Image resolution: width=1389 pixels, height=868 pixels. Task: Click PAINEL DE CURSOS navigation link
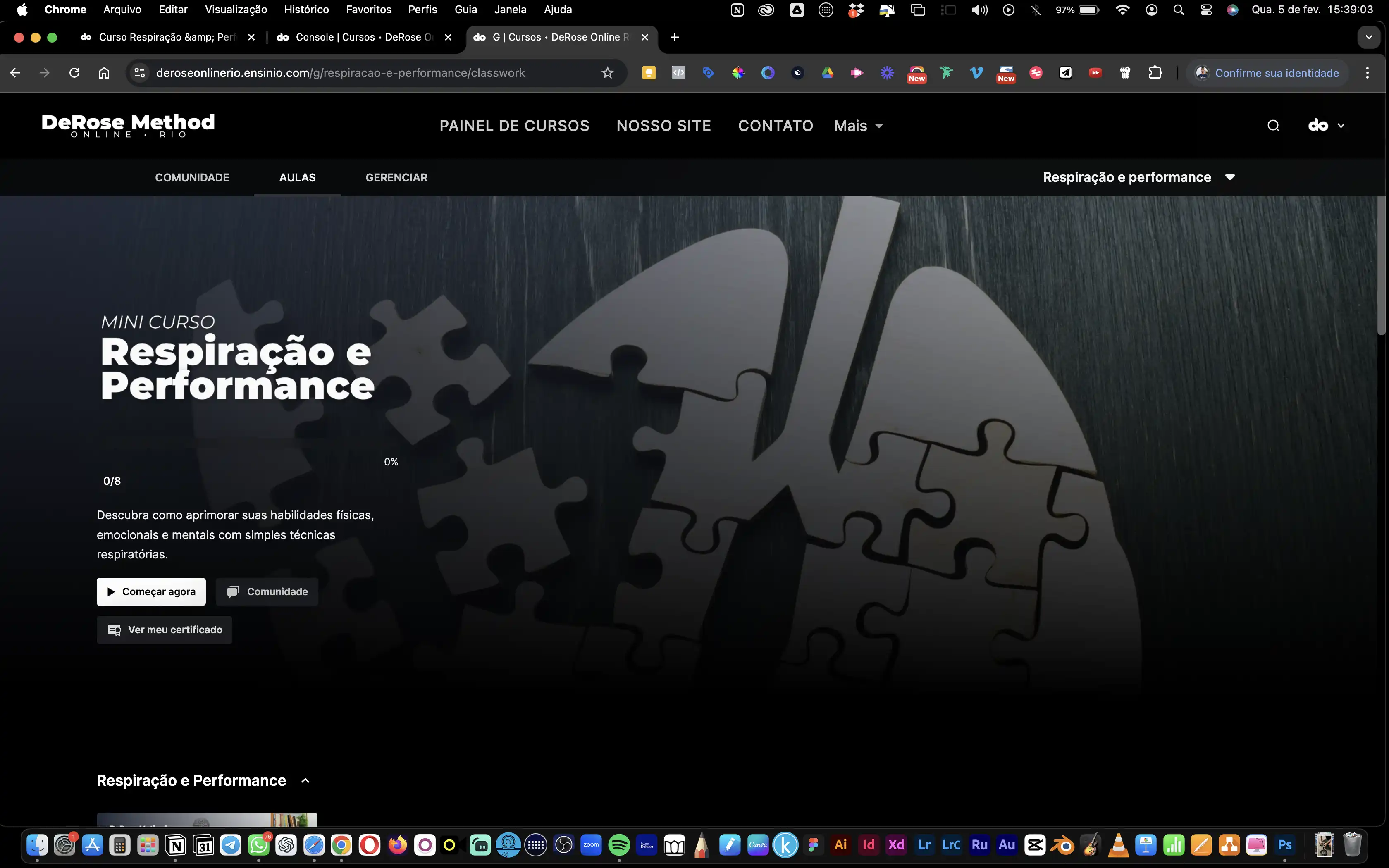(514, 126)
